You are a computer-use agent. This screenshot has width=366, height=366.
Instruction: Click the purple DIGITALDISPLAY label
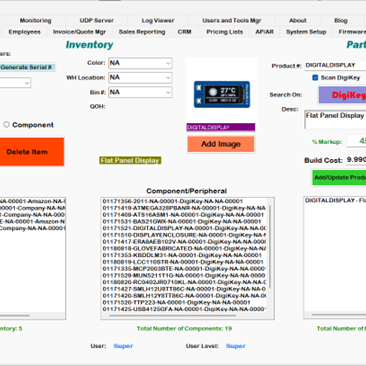(221, 127)
